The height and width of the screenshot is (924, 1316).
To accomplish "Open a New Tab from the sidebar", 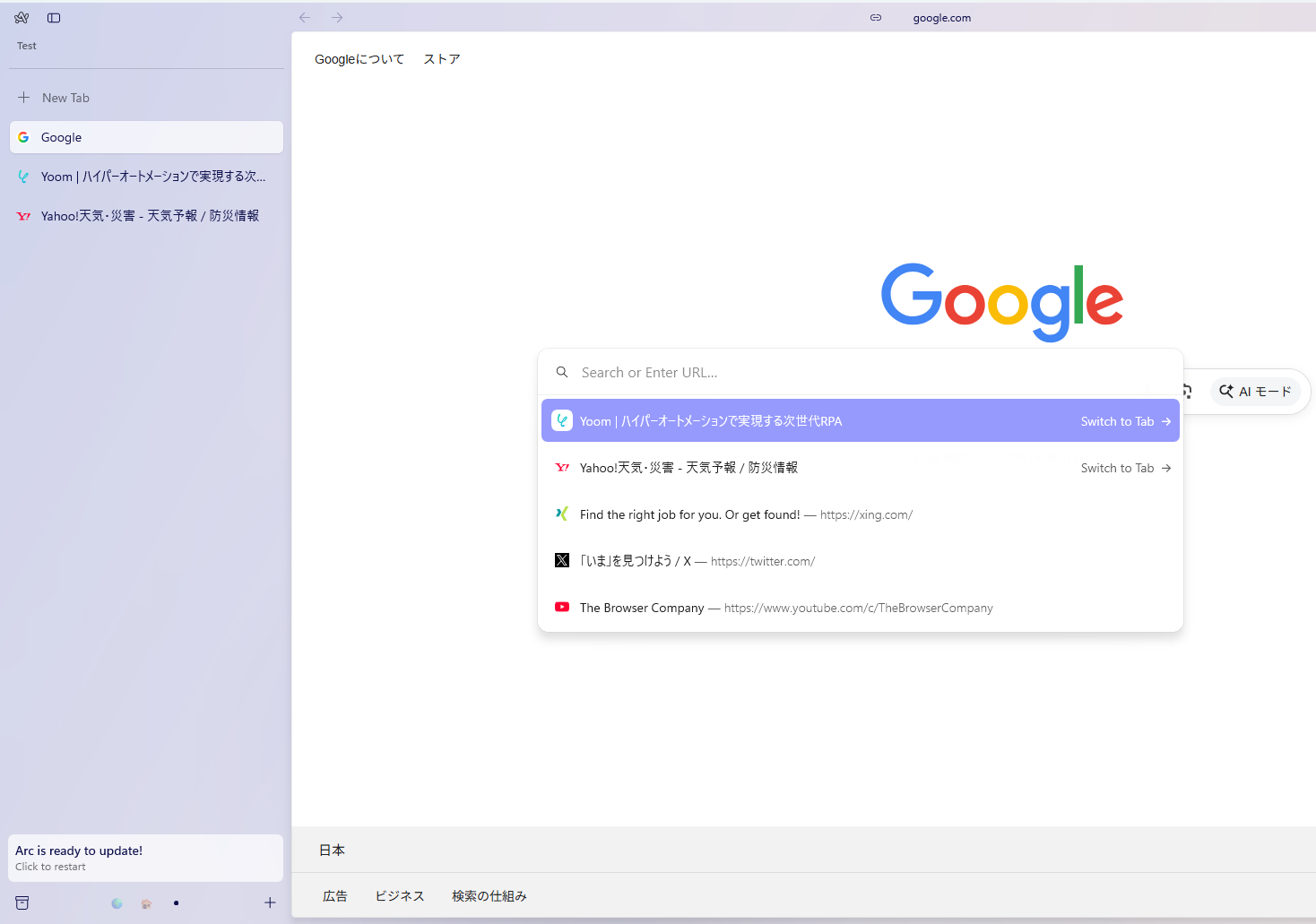I will [146, 98].
